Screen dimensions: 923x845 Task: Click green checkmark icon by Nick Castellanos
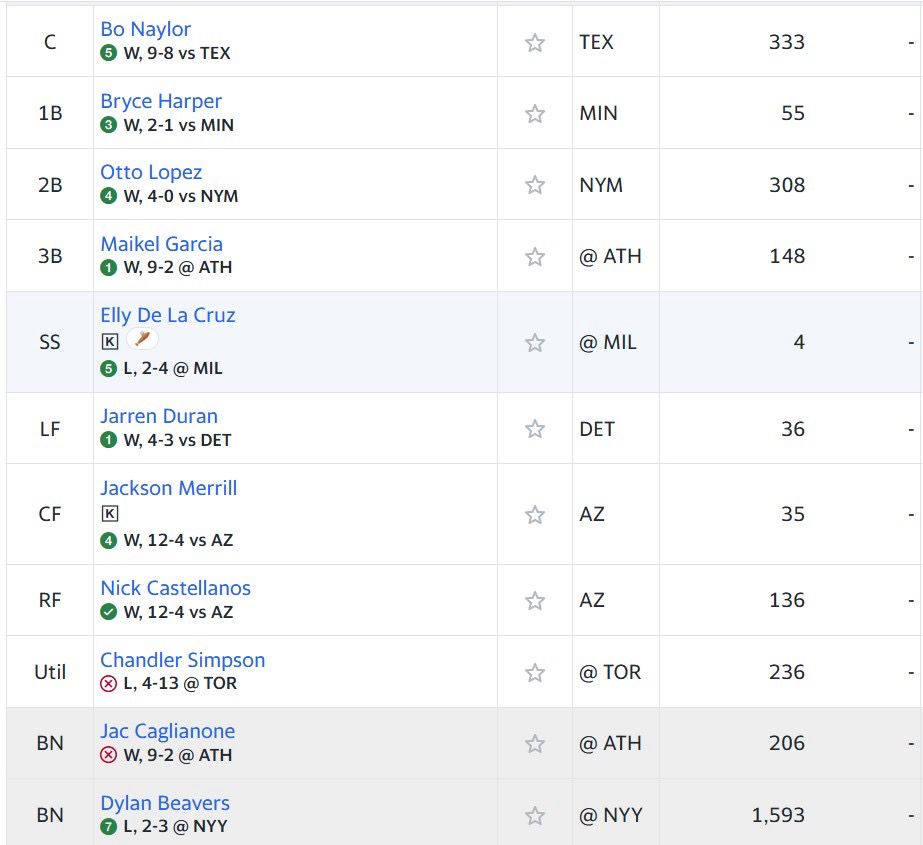pyautogui.click(x=109, y=612)
